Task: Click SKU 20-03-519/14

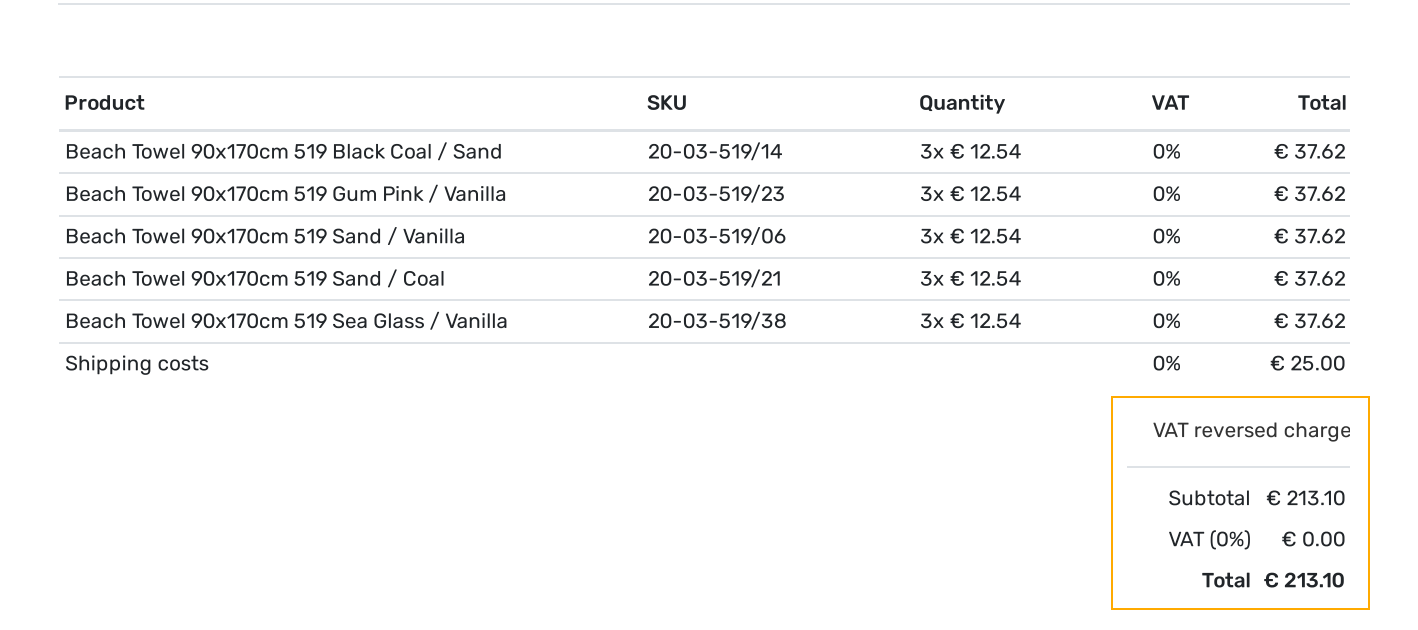Action: coord(715,152)
